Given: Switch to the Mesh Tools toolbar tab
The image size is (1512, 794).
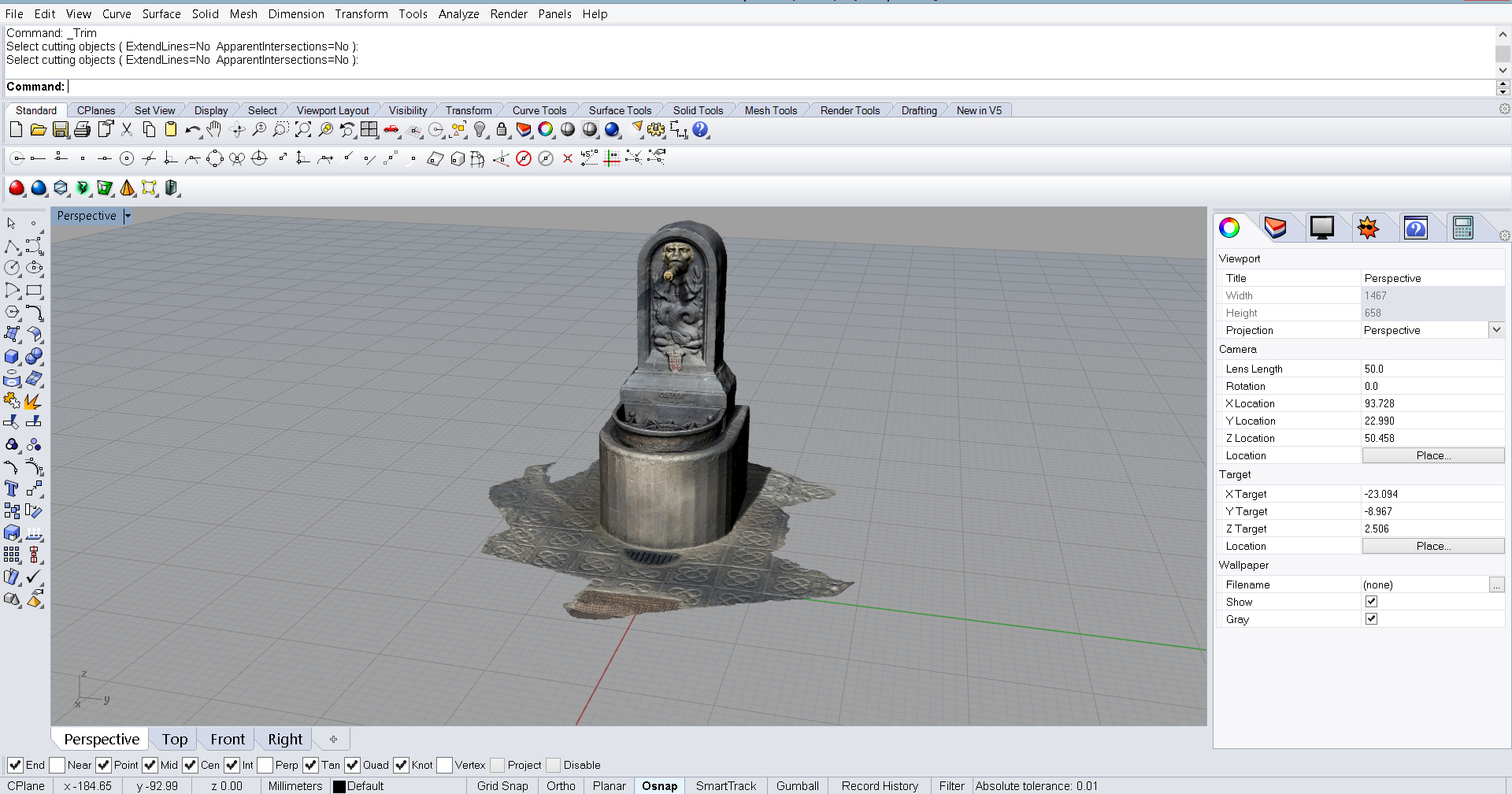Looking at the screenshot, I should point(770,110).
